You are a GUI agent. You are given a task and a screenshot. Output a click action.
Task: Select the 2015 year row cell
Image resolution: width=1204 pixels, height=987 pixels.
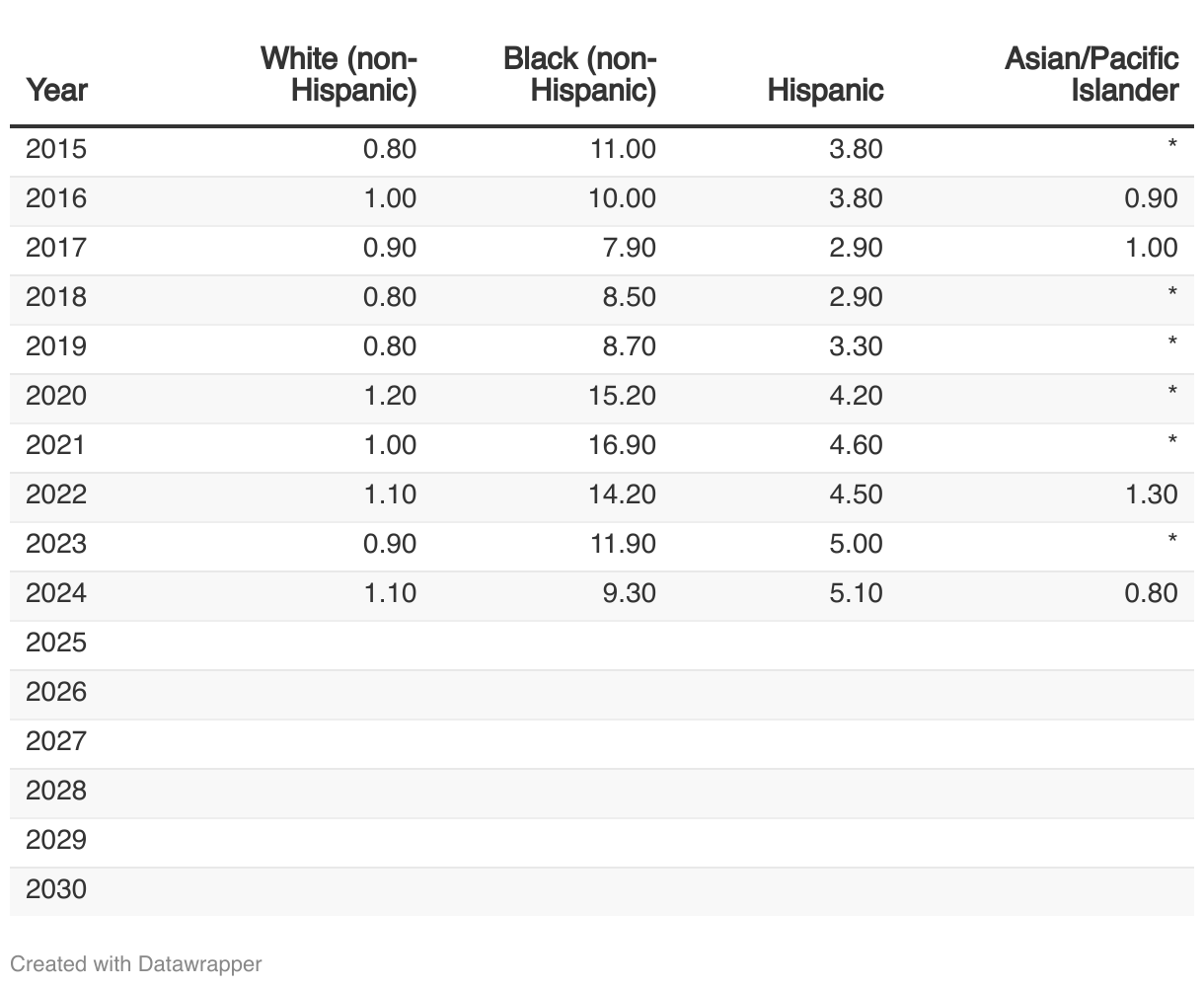[x=56, y=149]
